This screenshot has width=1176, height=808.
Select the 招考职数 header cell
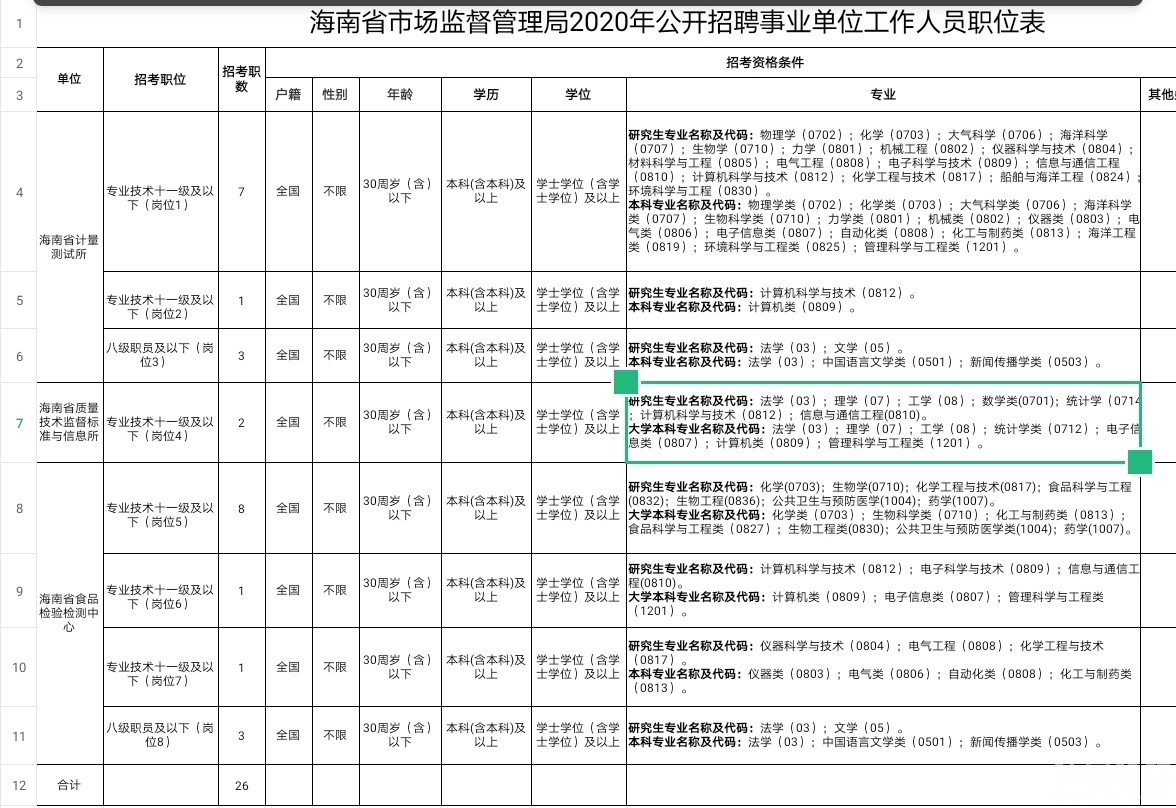coord(241,79)
